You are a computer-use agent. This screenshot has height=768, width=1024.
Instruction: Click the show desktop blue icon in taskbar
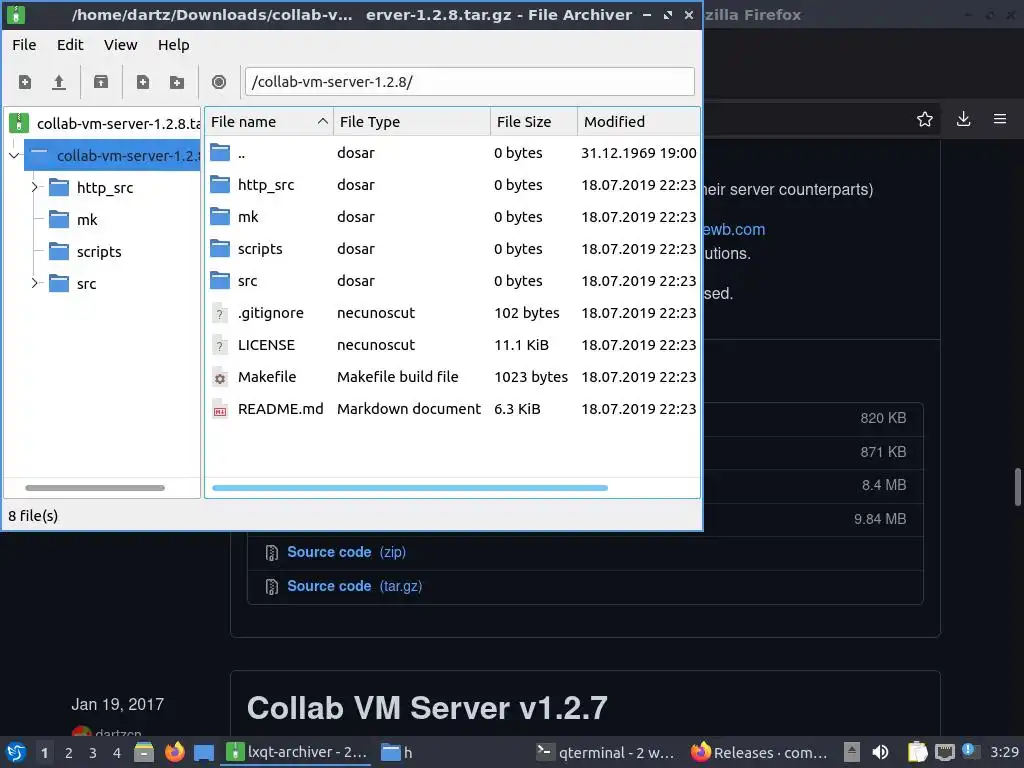pyautogui.click(x=204, y=752)
